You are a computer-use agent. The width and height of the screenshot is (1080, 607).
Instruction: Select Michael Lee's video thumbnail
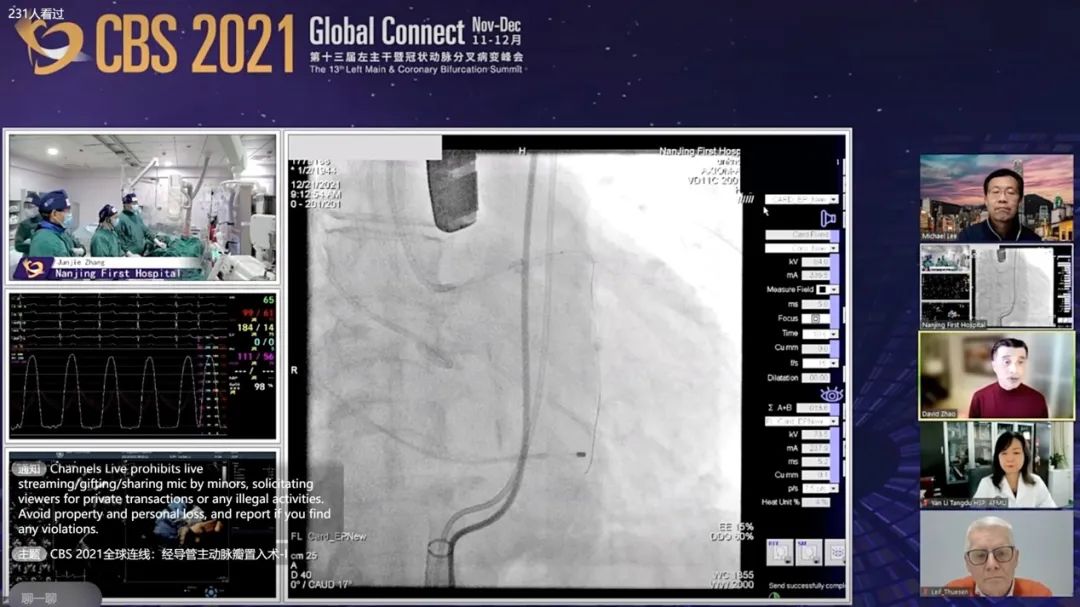pyautogui.click(x=996, y=198)
